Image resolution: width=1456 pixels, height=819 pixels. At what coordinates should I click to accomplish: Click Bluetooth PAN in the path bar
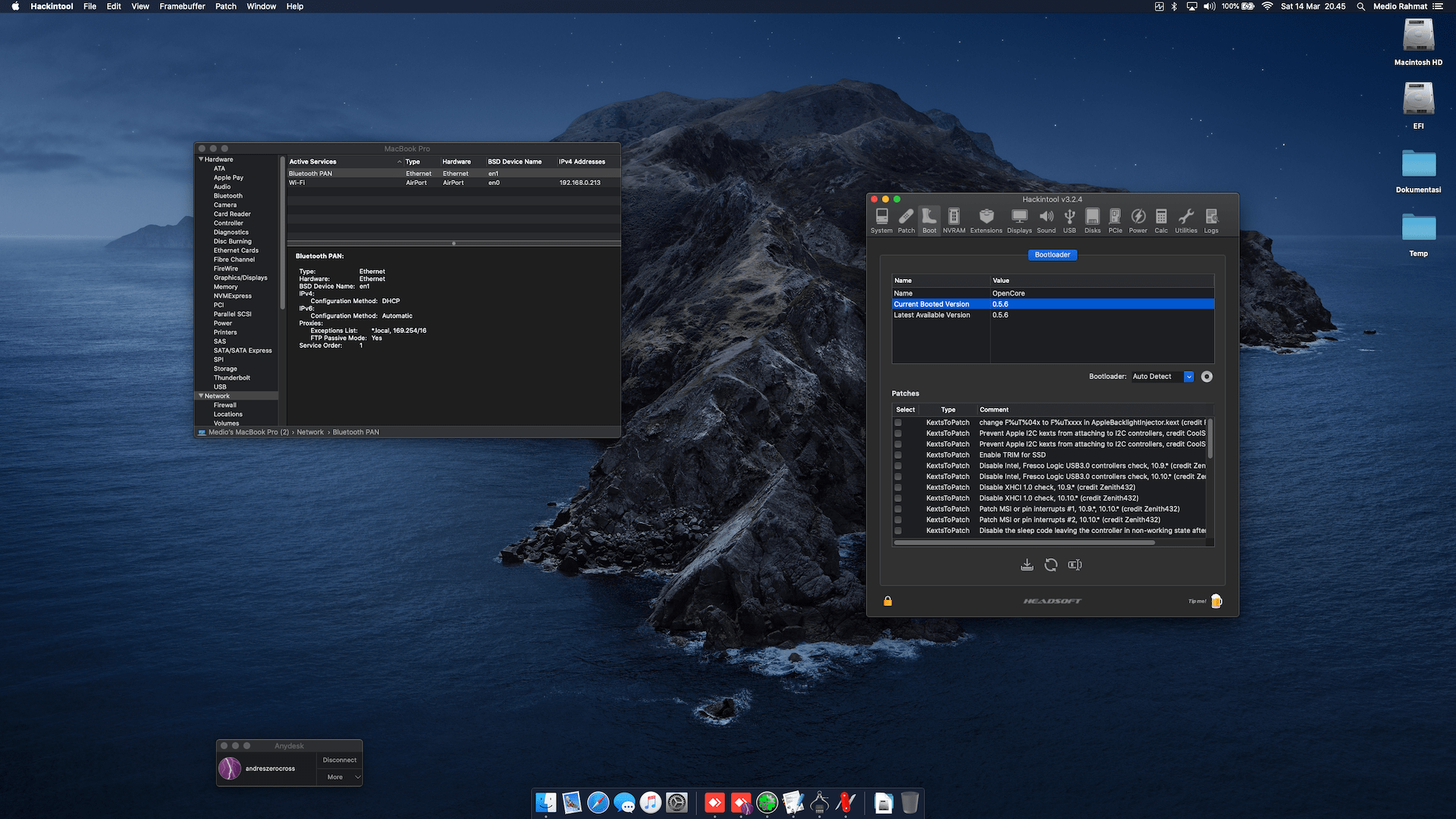click(x=356, y=432)
